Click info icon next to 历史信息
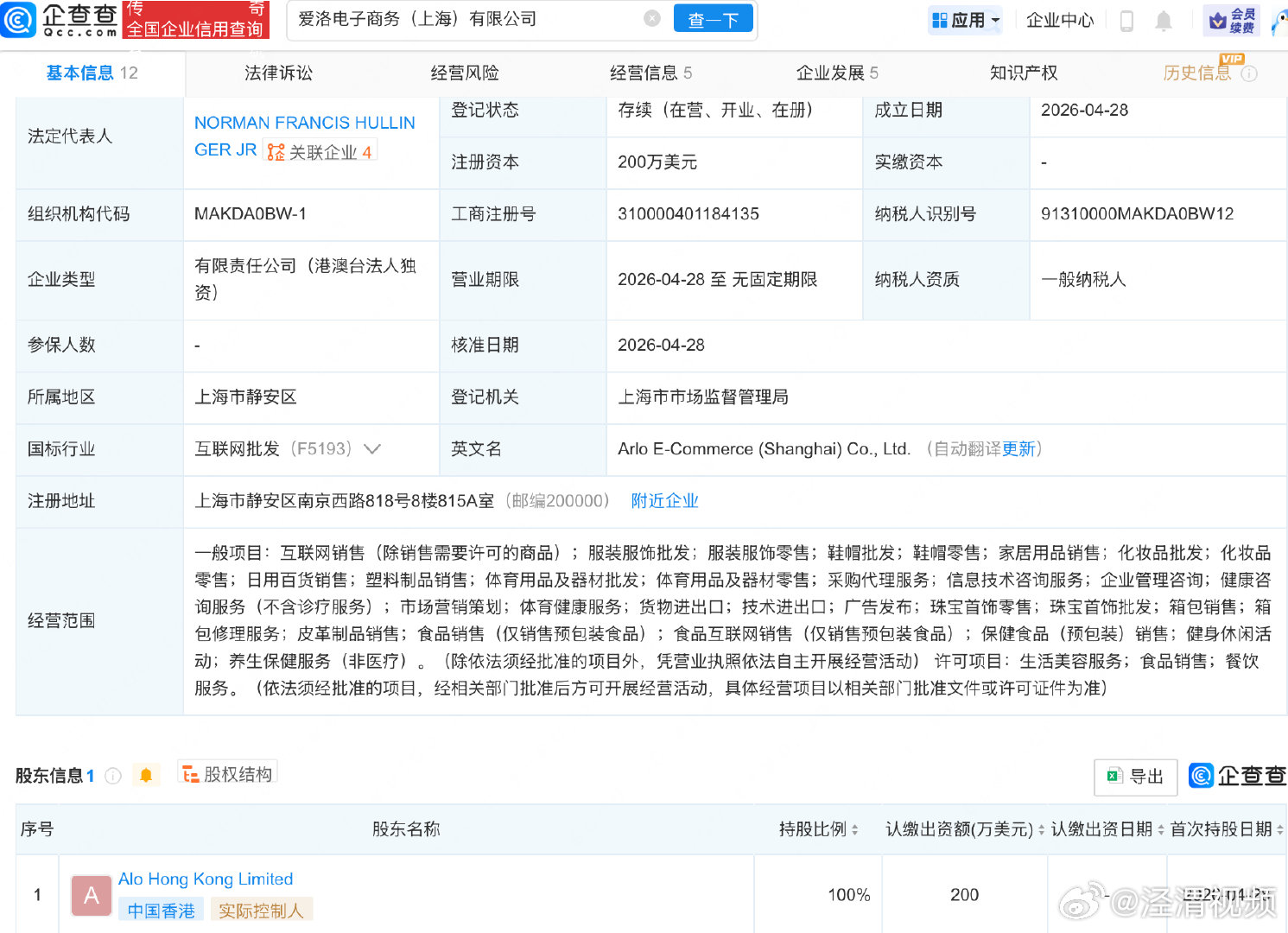Screen dimensions: 1288x933 [x=1249, y=74]
